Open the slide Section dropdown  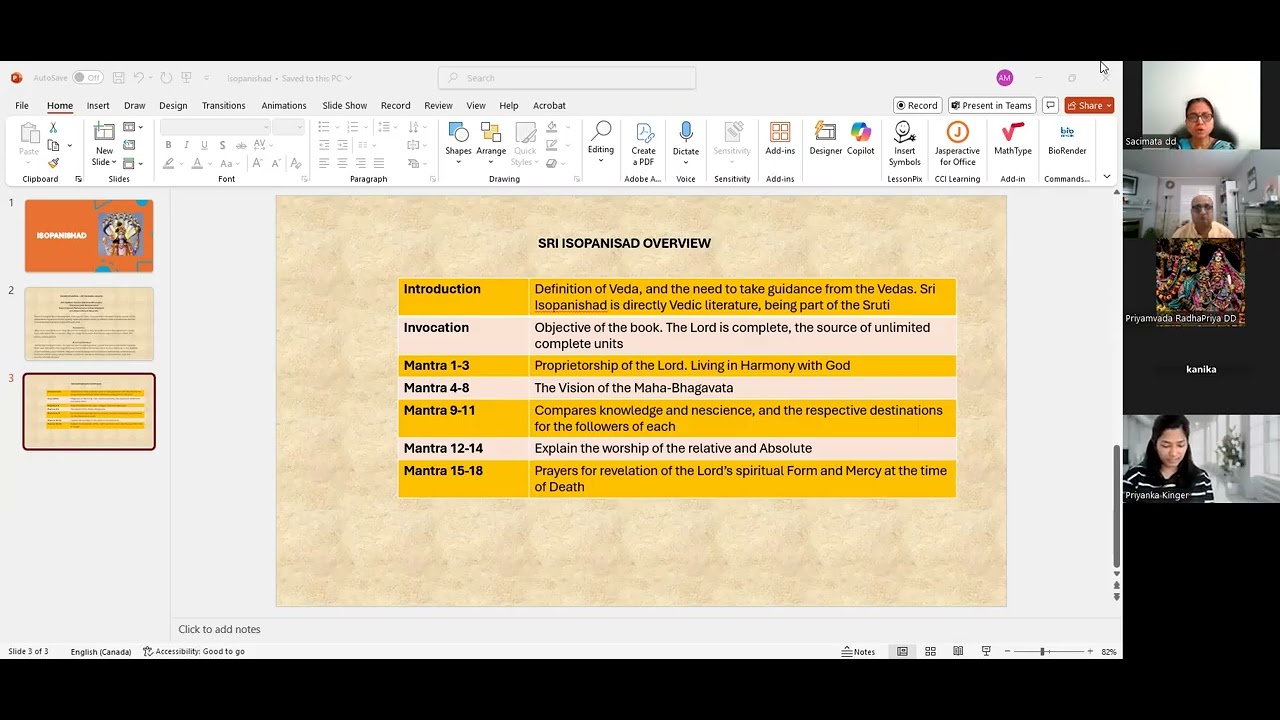point(133,163)
